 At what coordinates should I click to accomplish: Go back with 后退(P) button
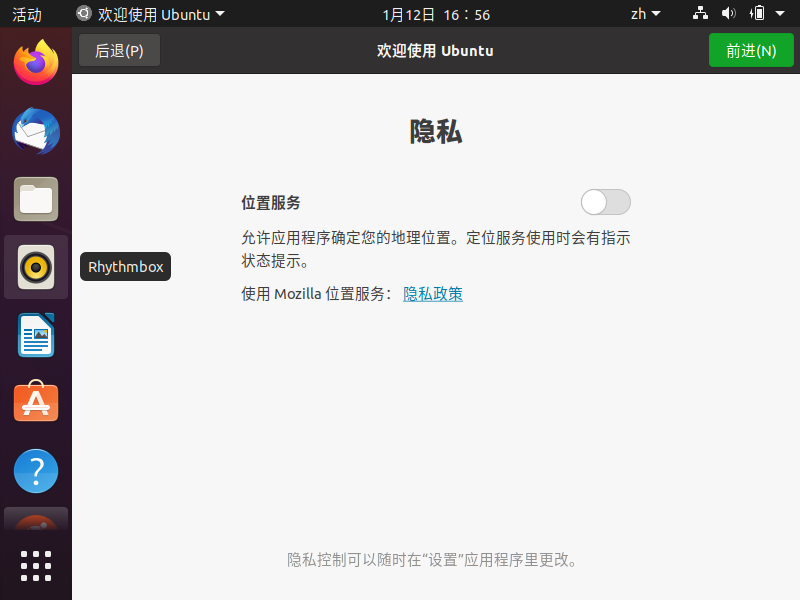(x=119, y=51)
